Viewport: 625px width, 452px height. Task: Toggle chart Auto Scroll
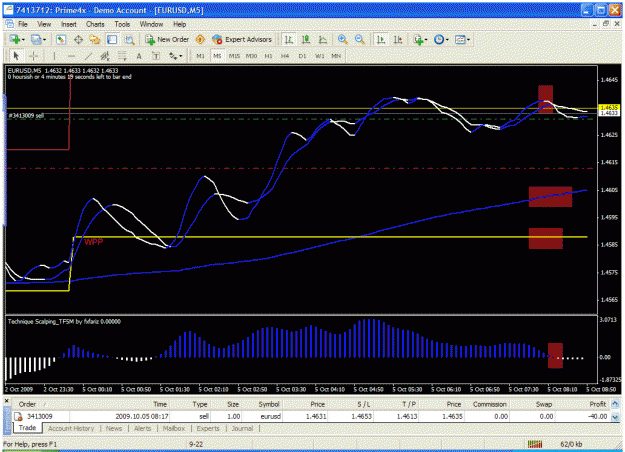point(381,39)
